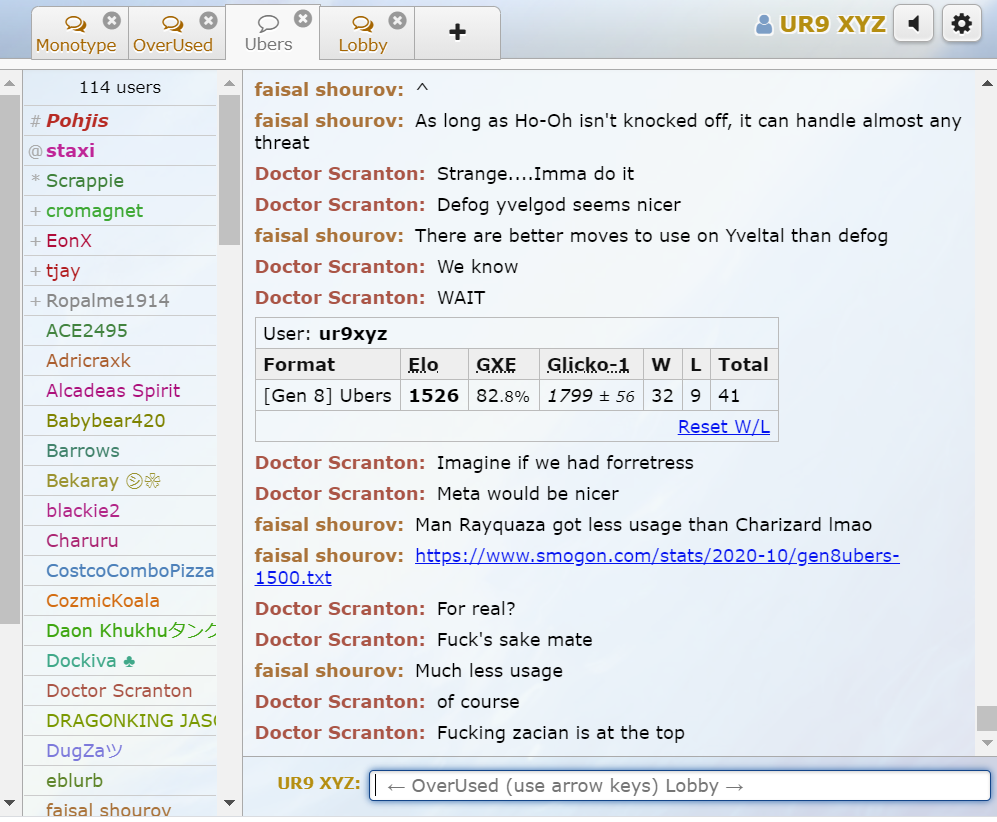This screenshot has width=997, height=822.
Task: Click the chat scrollbar down arrow
Action: [x=986, y=743]
